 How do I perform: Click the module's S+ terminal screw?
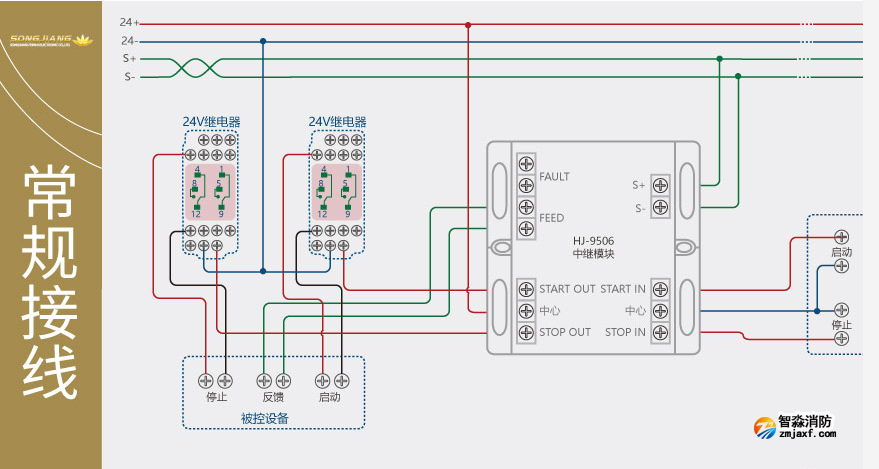coord(660,185)
